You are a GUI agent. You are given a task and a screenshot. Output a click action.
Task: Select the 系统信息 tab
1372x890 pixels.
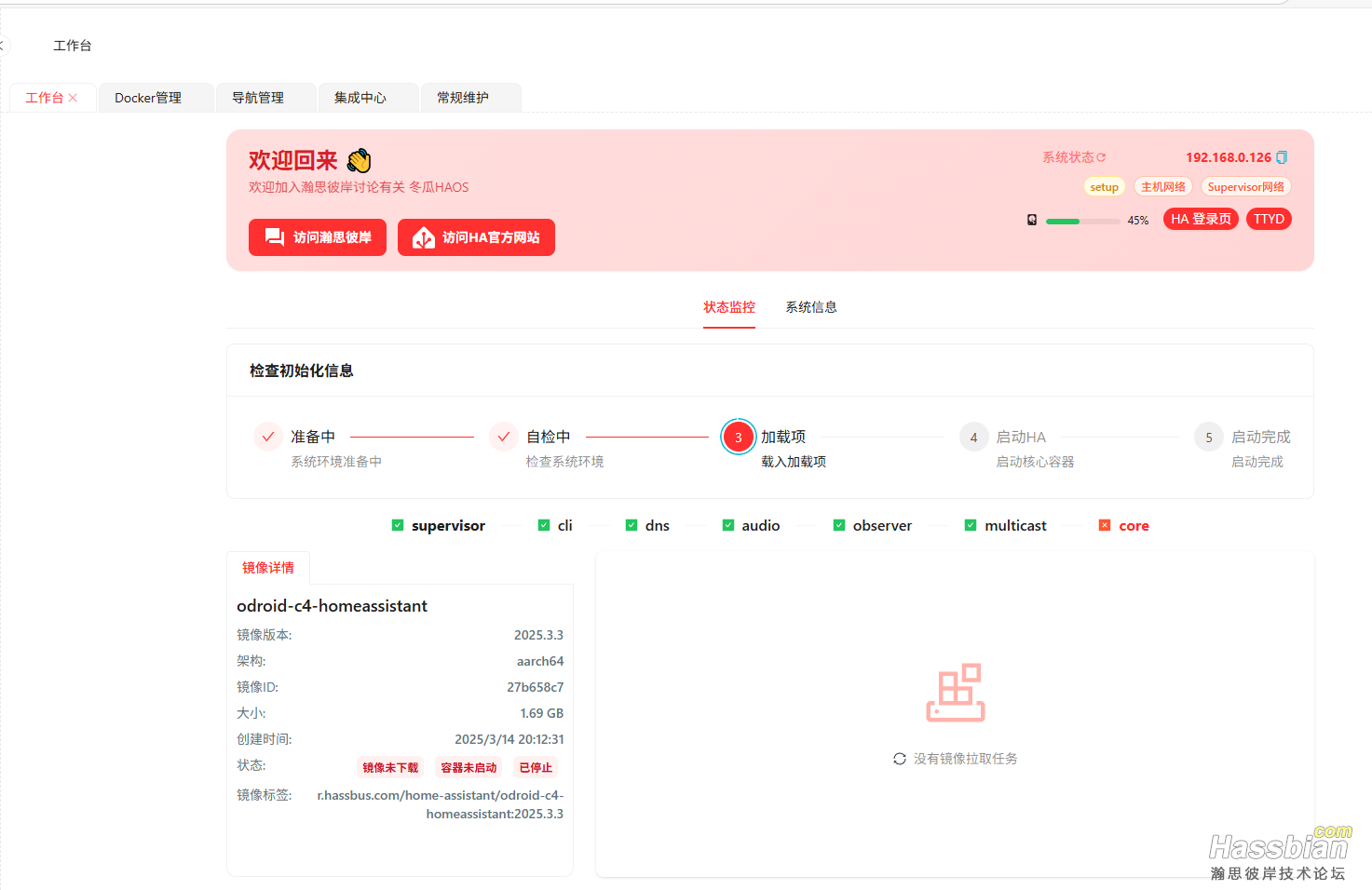[811, 307]
